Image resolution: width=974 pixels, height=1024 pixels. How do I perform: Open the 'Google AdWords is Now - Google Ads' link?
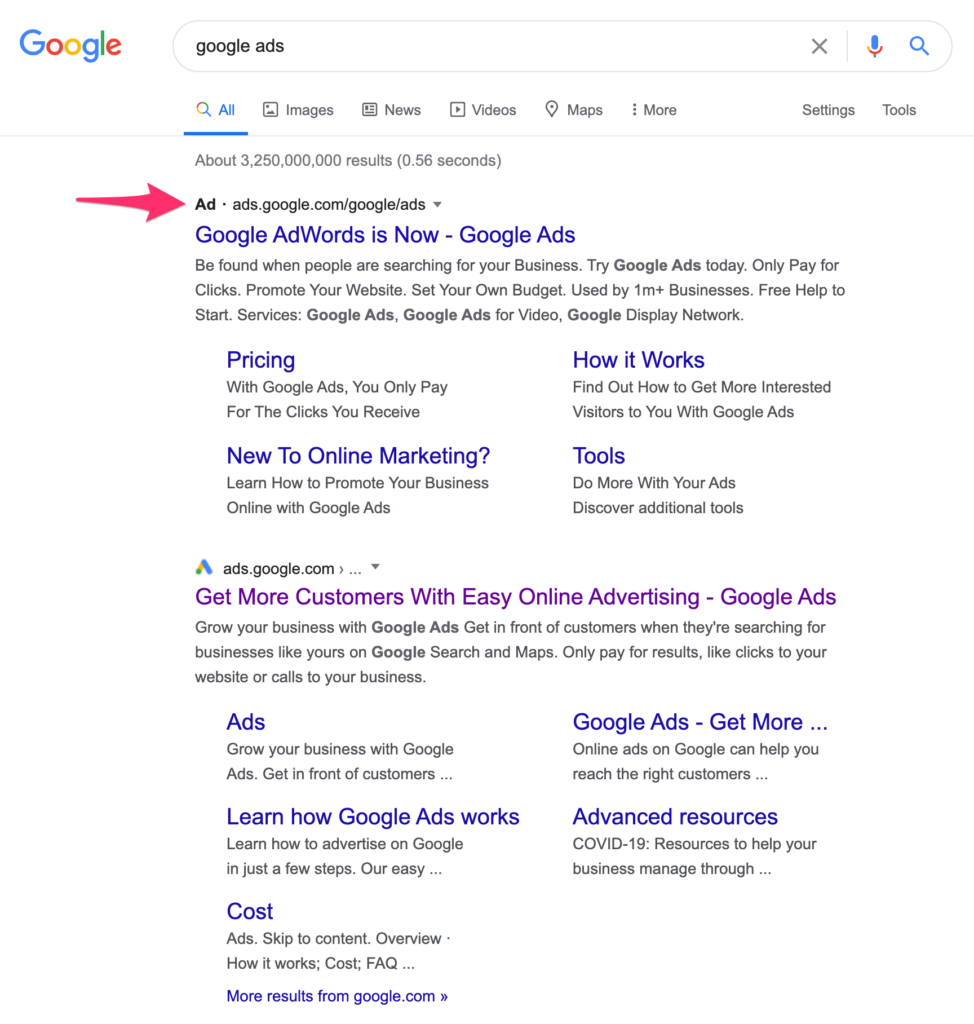pyautogui.click(x=385, y=235)
